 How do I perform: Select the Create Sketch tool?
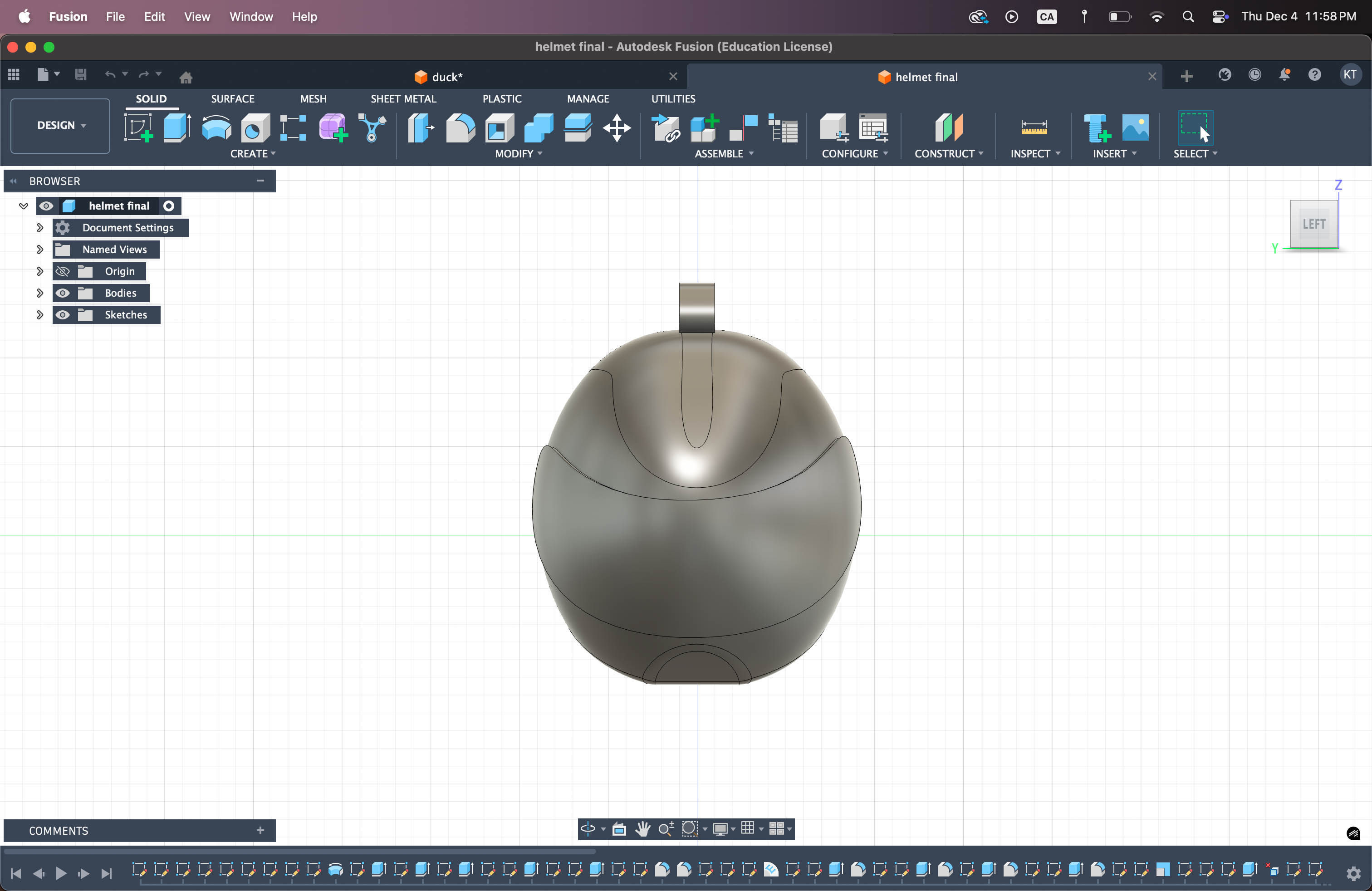138,127
